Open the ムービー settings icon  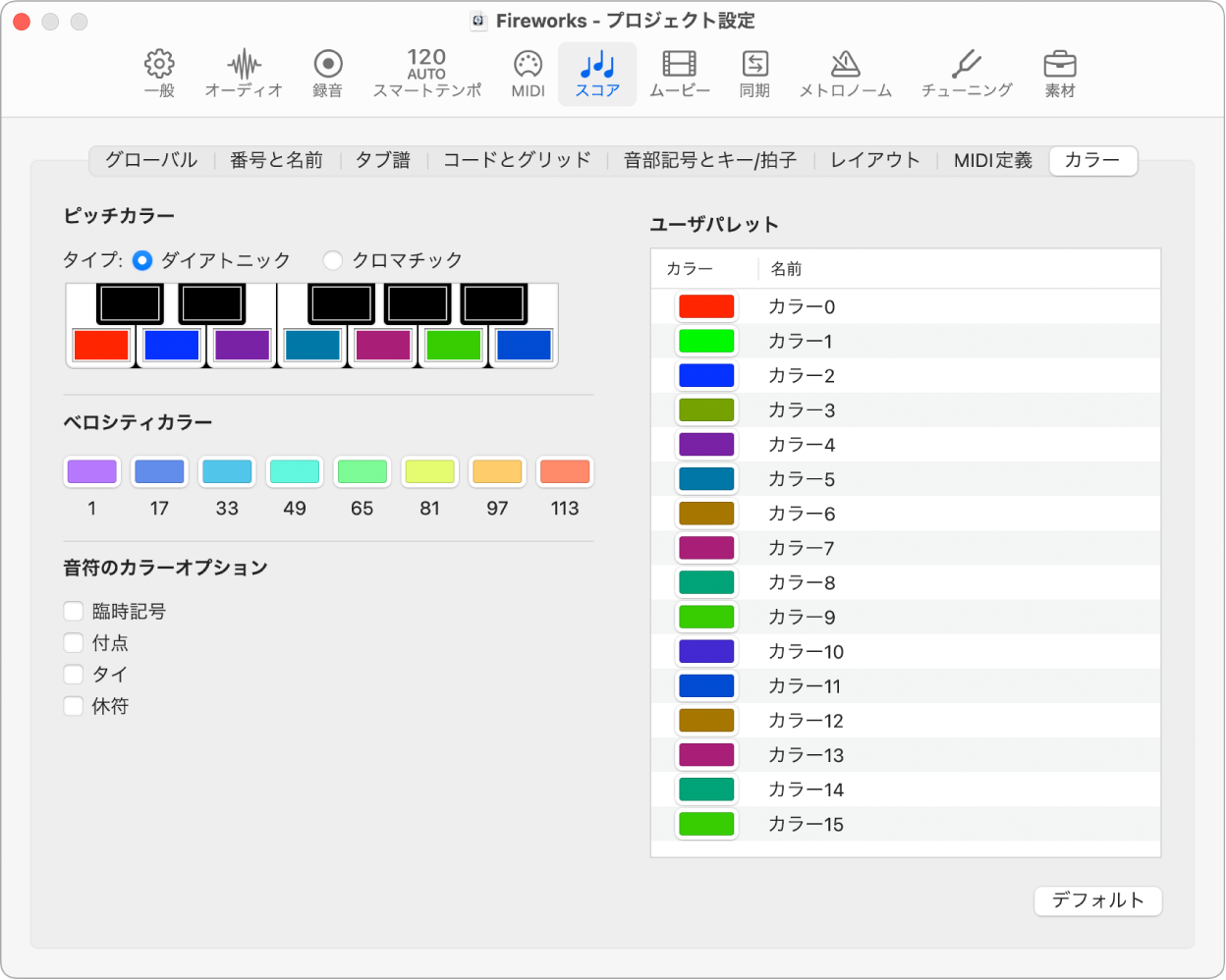tap(679, 73)
